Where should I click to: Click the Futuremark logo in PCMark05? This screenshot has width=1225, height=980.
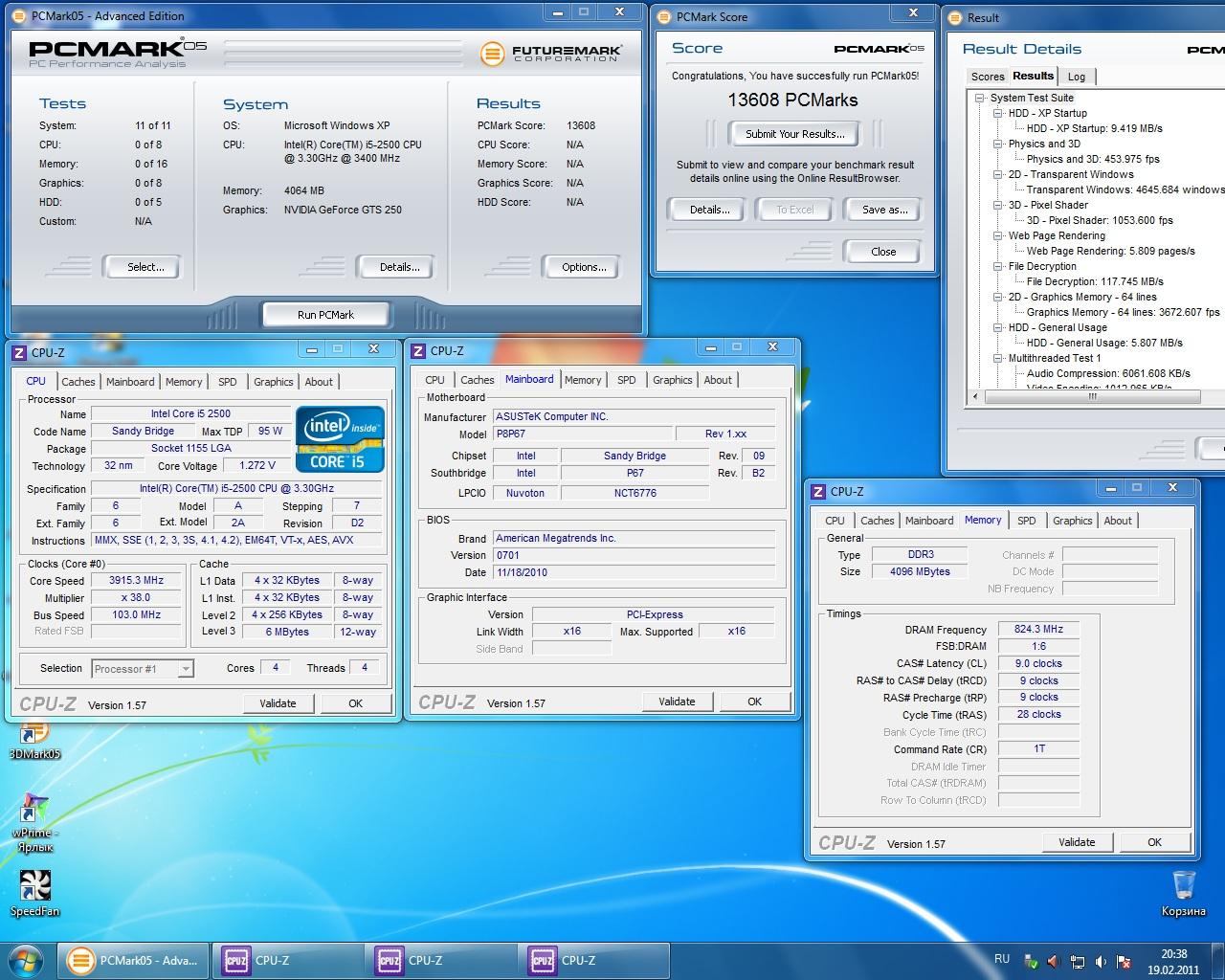pos(550,53)
